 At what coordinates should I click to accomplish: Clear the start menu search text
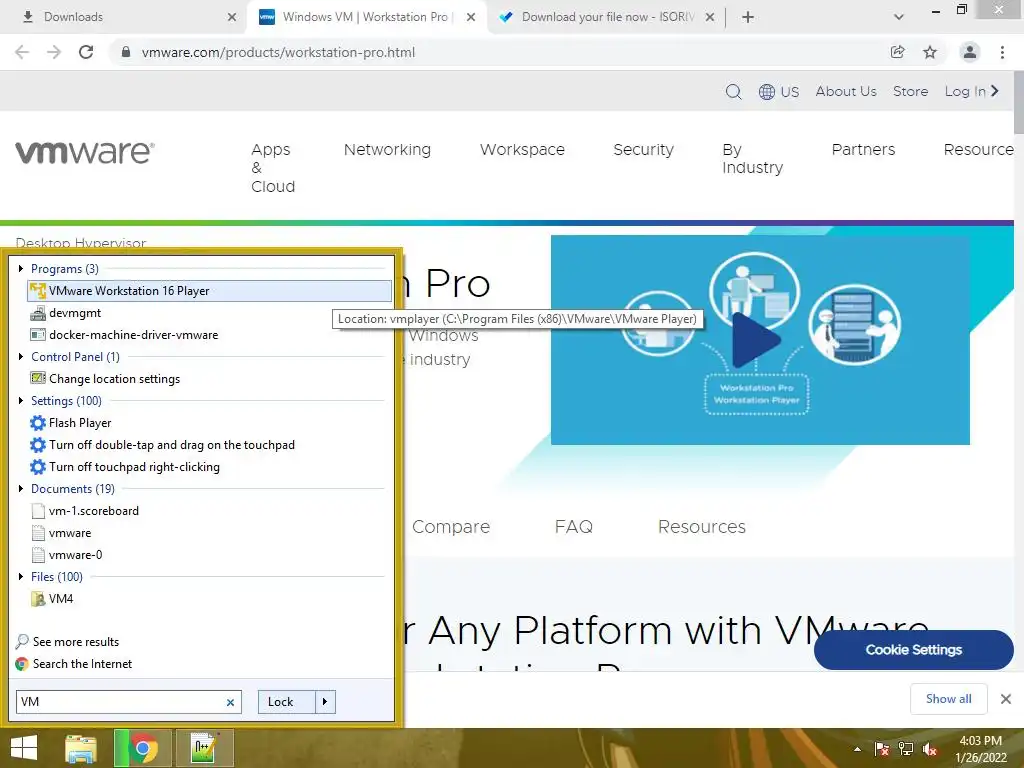click(230, 703)
